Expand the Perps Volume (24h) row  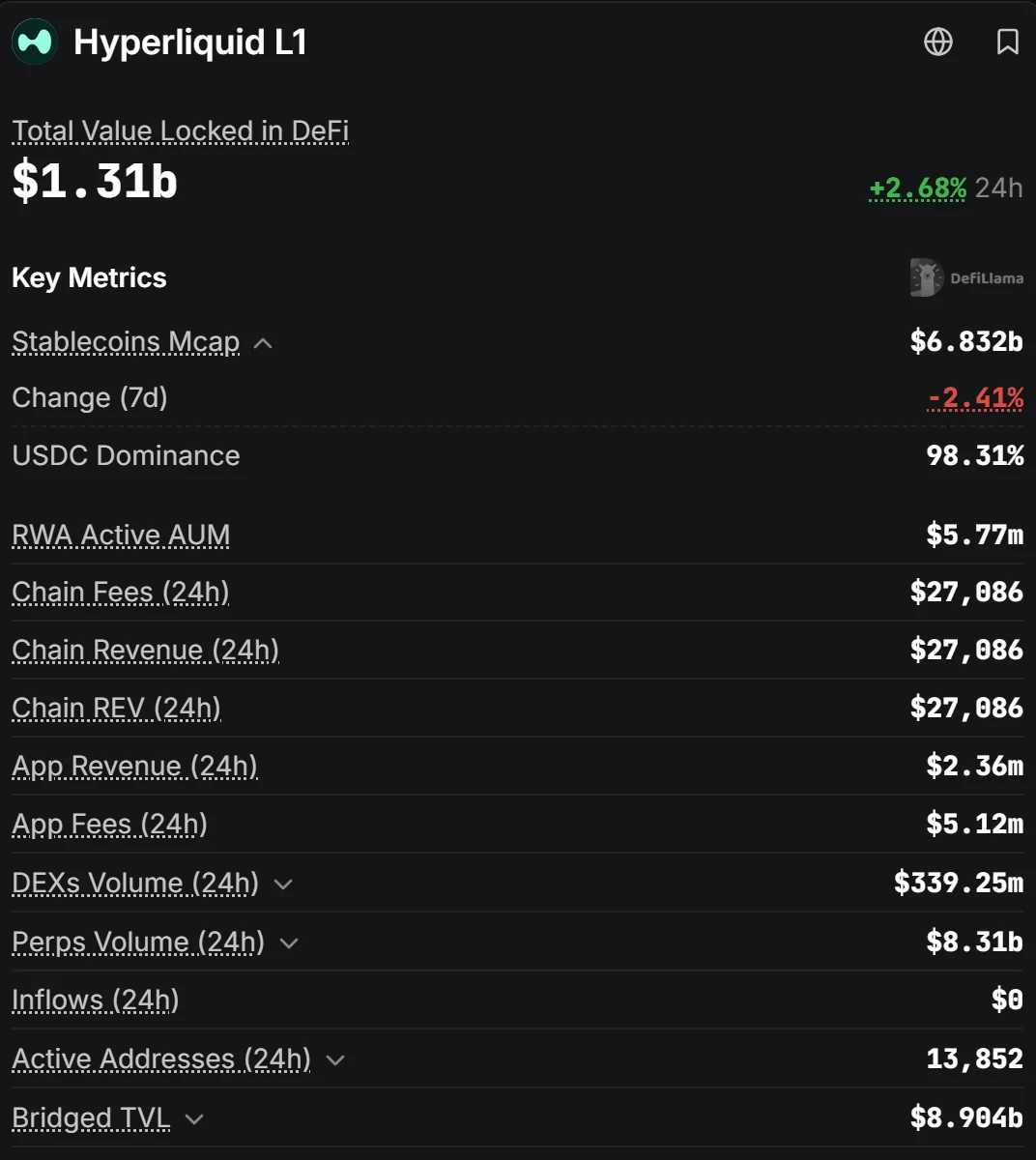[289, 943]
